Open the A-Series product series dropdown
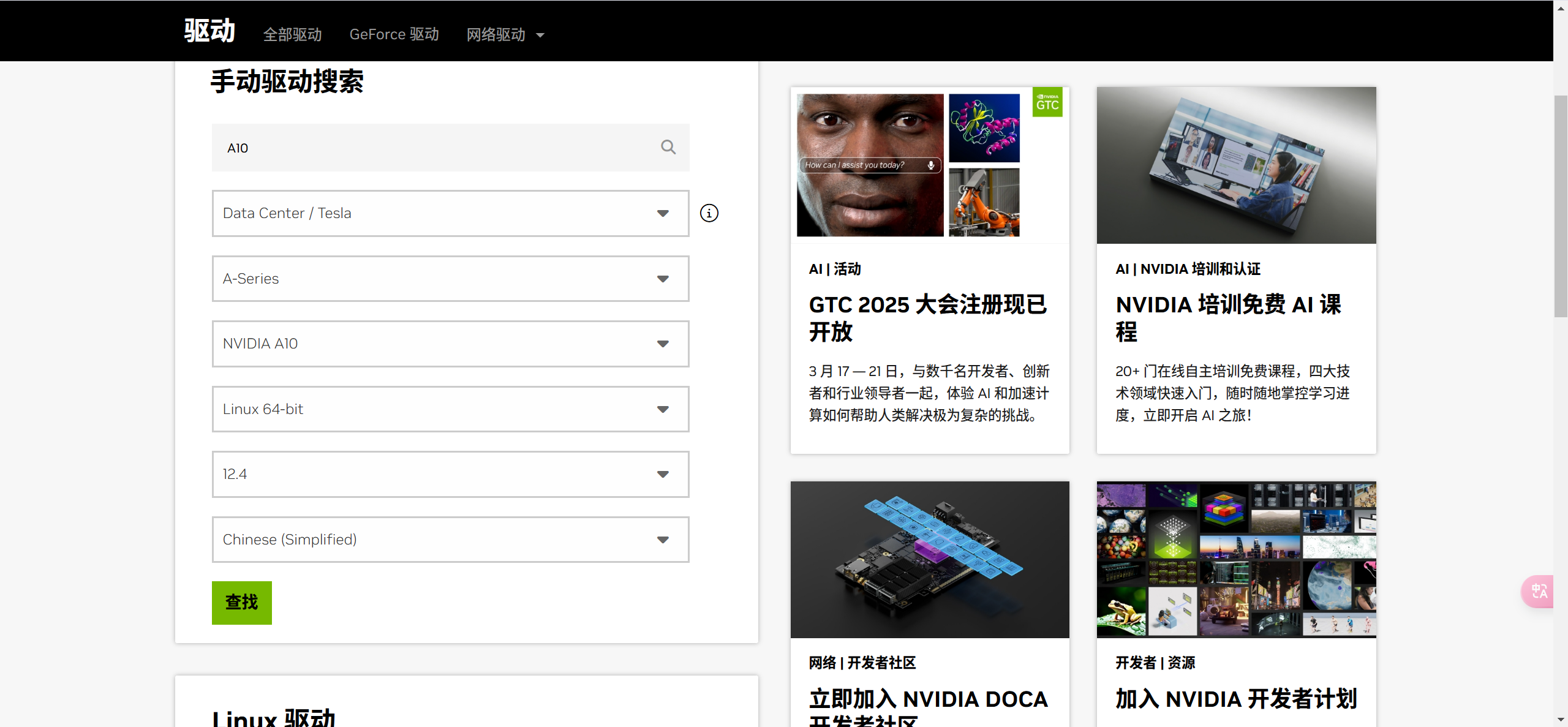The image size is (1568, 727). tap(450, 279)
